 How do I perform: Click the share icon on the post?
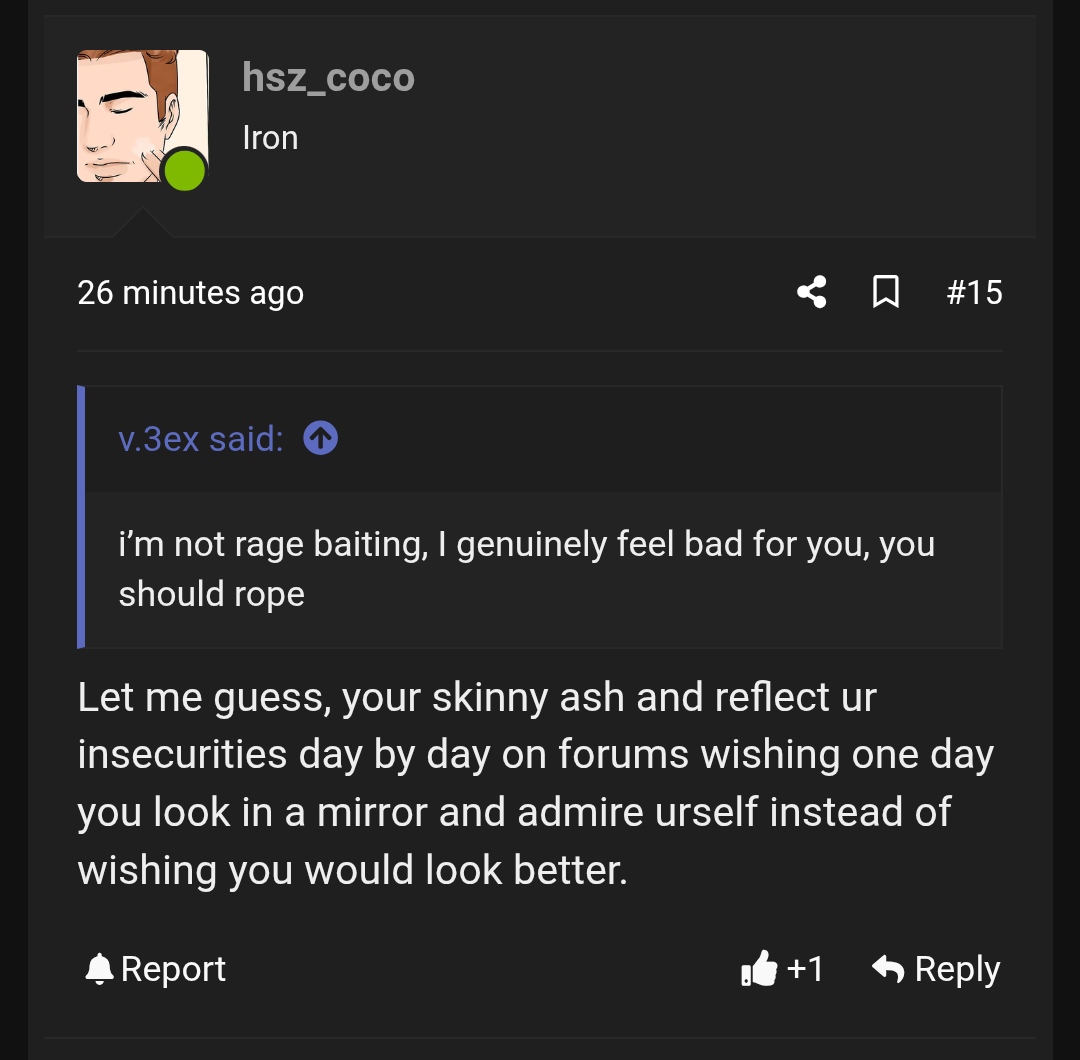[812, 292]
